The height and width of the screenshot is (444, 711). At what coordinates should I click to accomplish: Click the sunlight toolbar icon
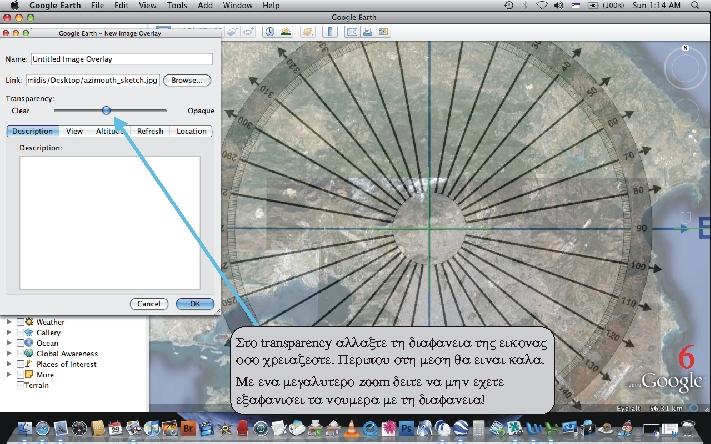[286, 31]
